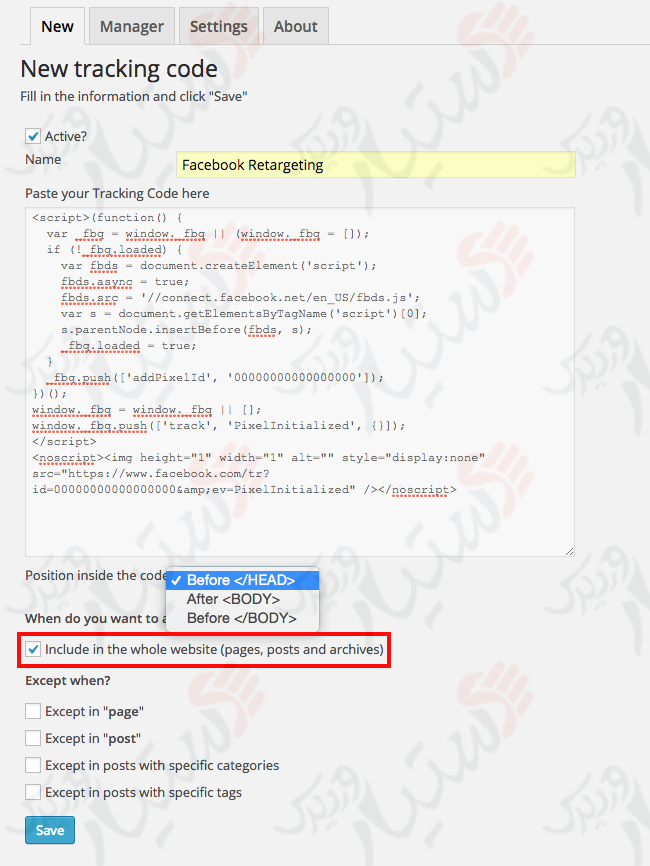Switch to the New tab
The image size is (650, 866).
[57, 26]
